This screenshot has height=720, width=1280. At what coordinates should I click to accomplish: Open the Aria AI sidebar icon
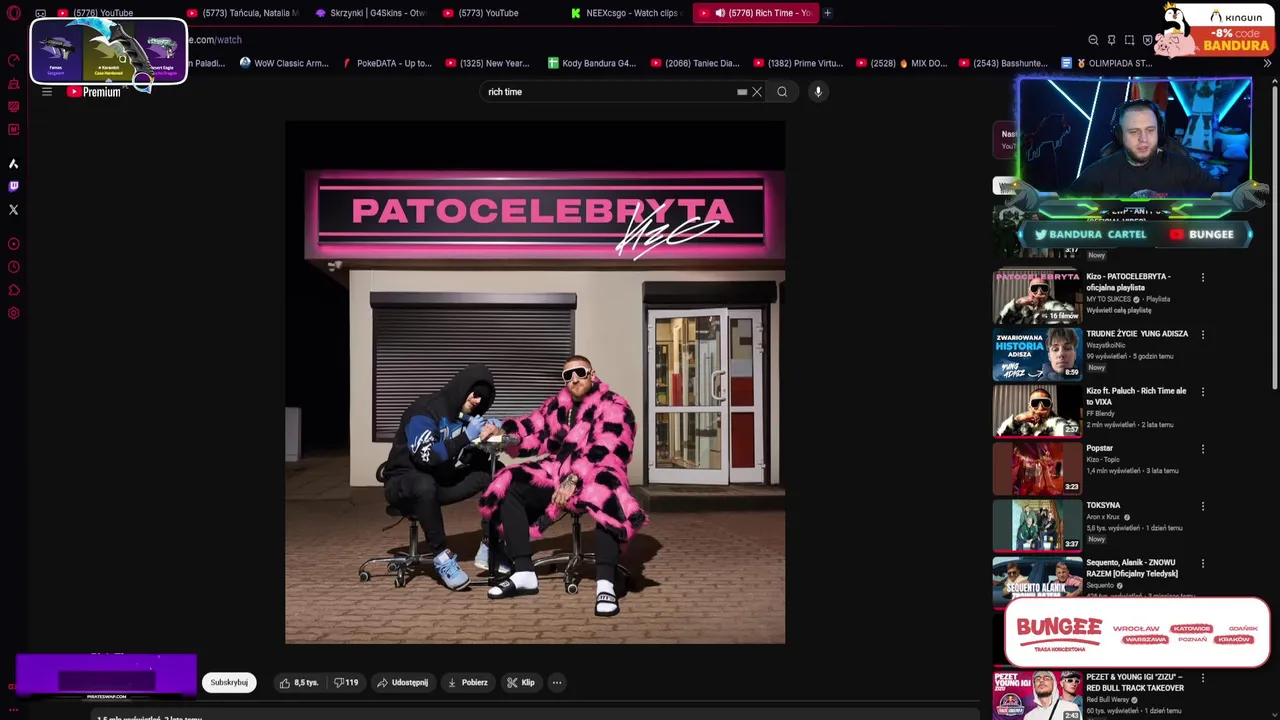tap(13, 163)
